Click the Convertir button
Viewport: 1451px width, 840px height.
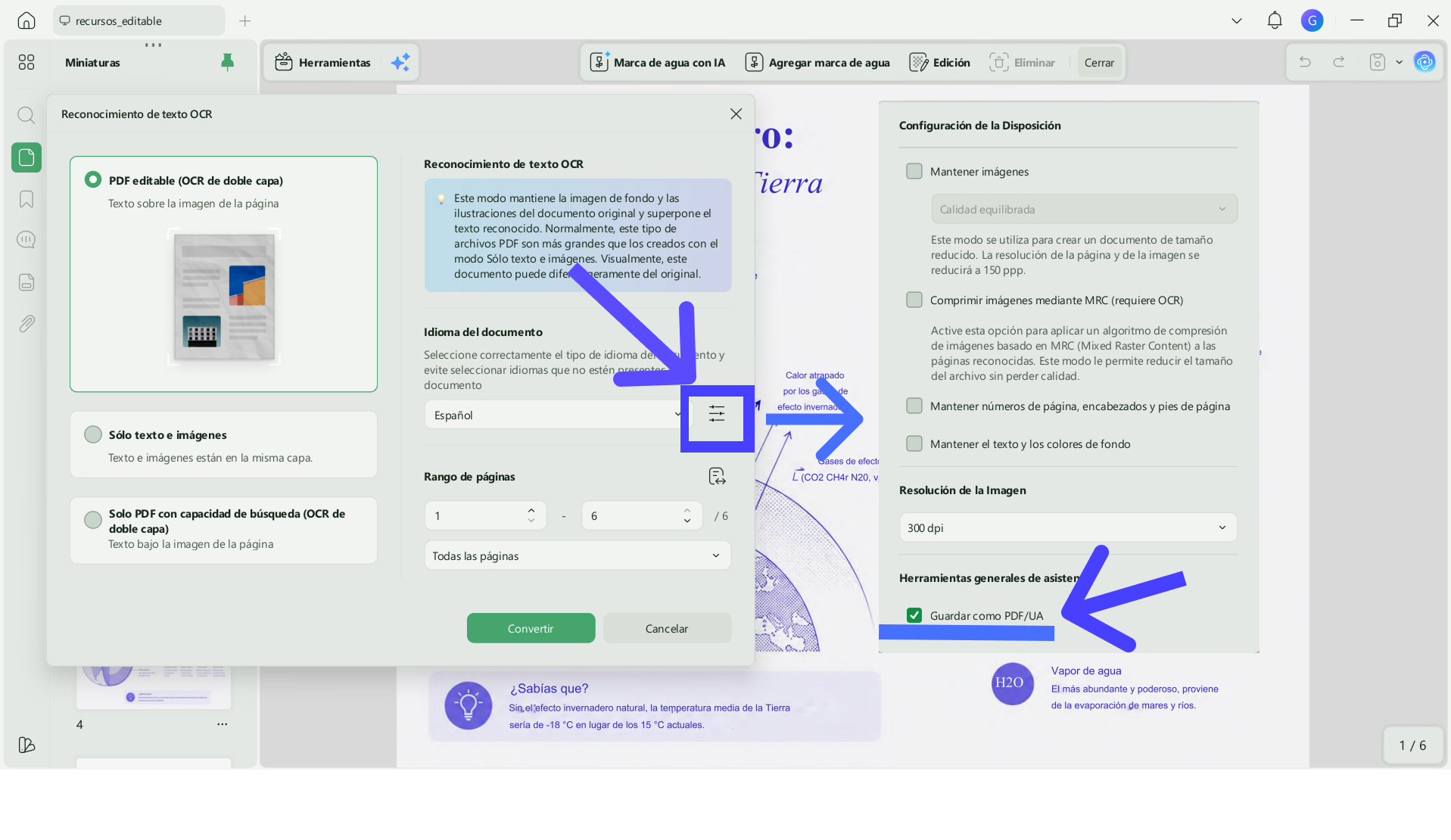(531, 628)
